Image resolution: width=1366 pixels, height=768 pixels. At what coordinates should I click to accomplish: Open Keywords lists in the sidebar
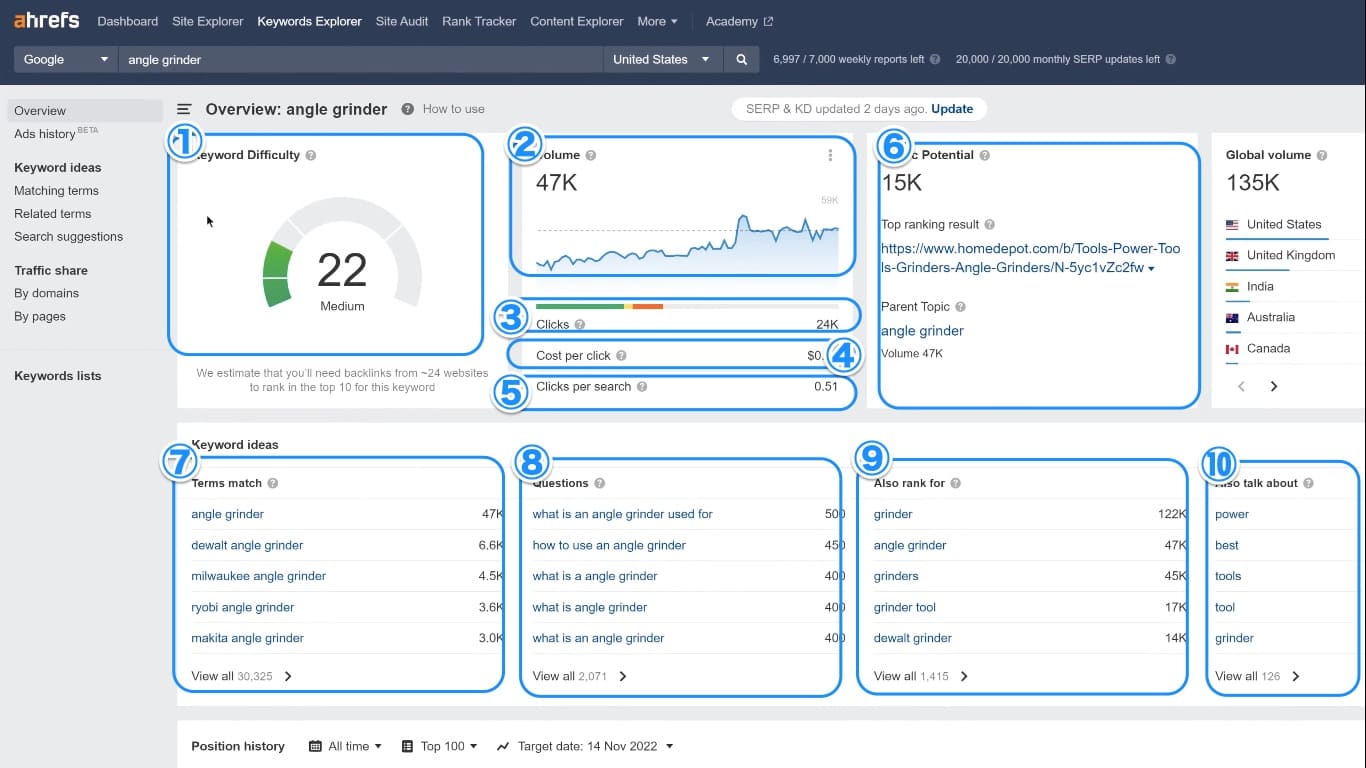click(x=57, y=376)
